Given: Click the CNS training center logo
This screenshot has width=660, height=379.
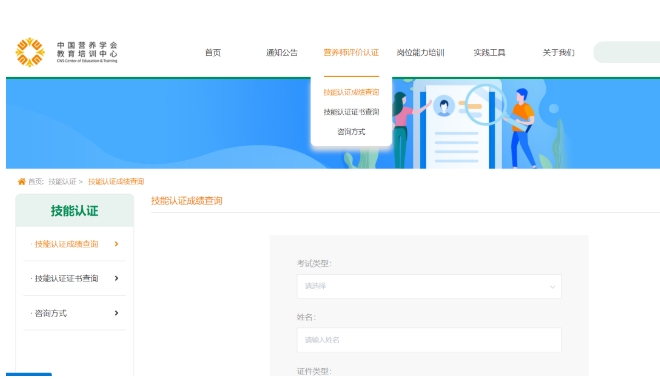Looking at the screenshot, I should point(67,52).
